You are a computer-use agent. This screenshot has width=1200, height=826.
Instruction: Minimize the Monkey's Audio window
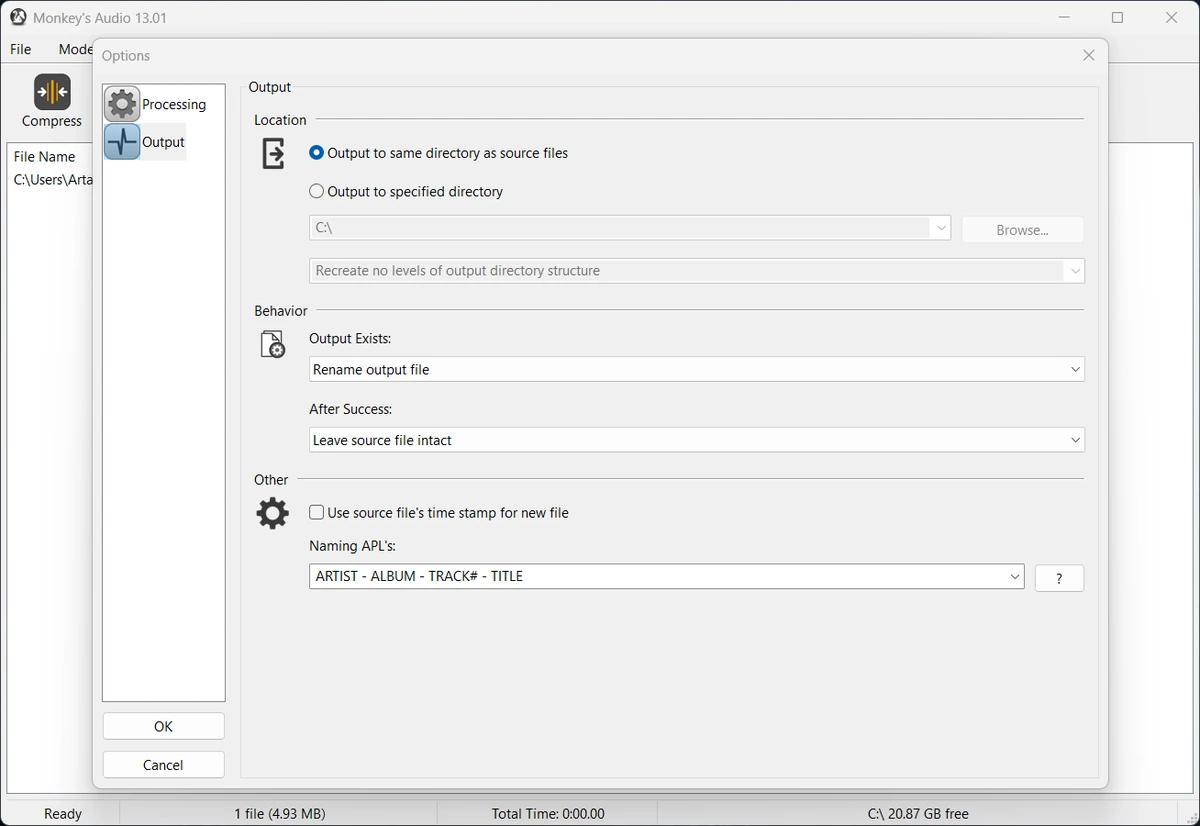pyautogui.click(x=1064, y=17)
